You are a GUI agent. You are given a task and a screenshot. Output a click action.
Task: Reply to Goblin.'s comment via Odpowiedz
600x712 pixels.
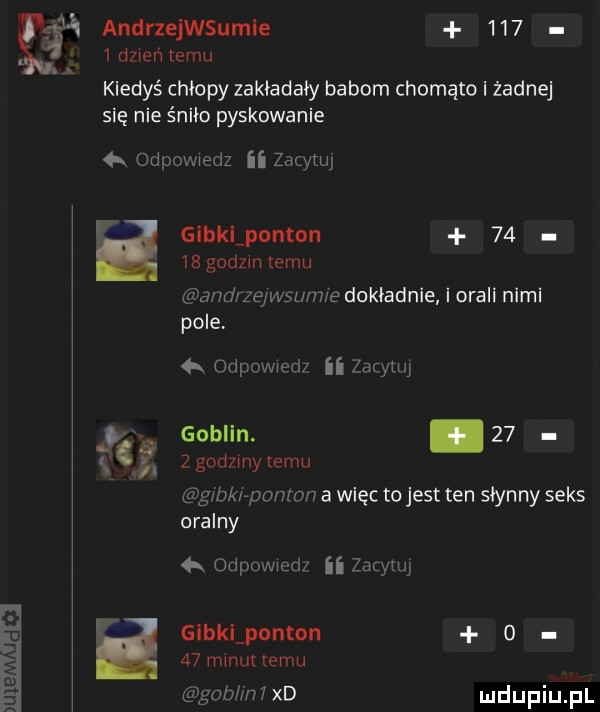(x=245, y=565)
